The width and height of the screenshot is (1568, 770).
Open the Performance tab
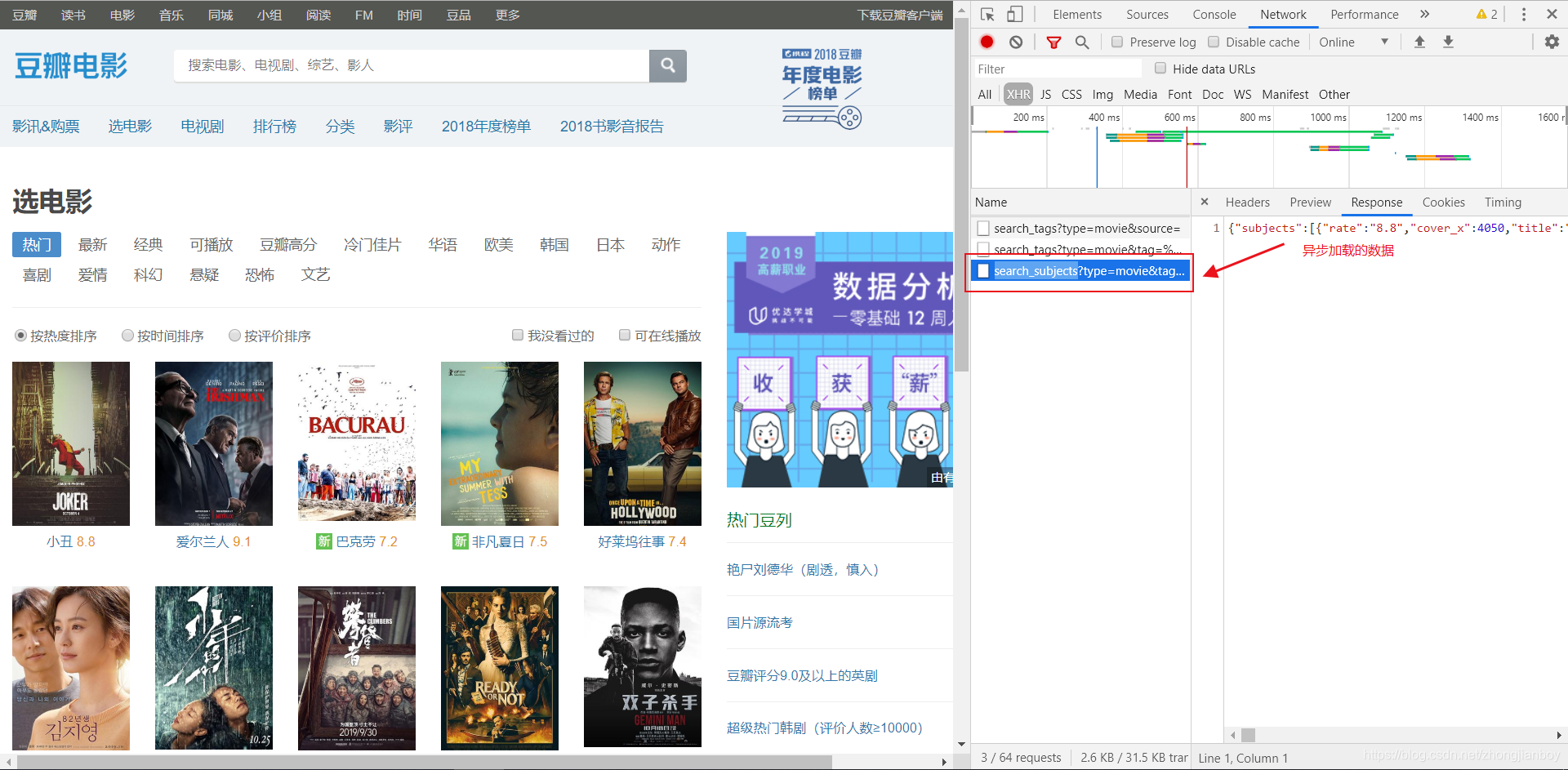pyautogui.click(x=1365, y=15)
